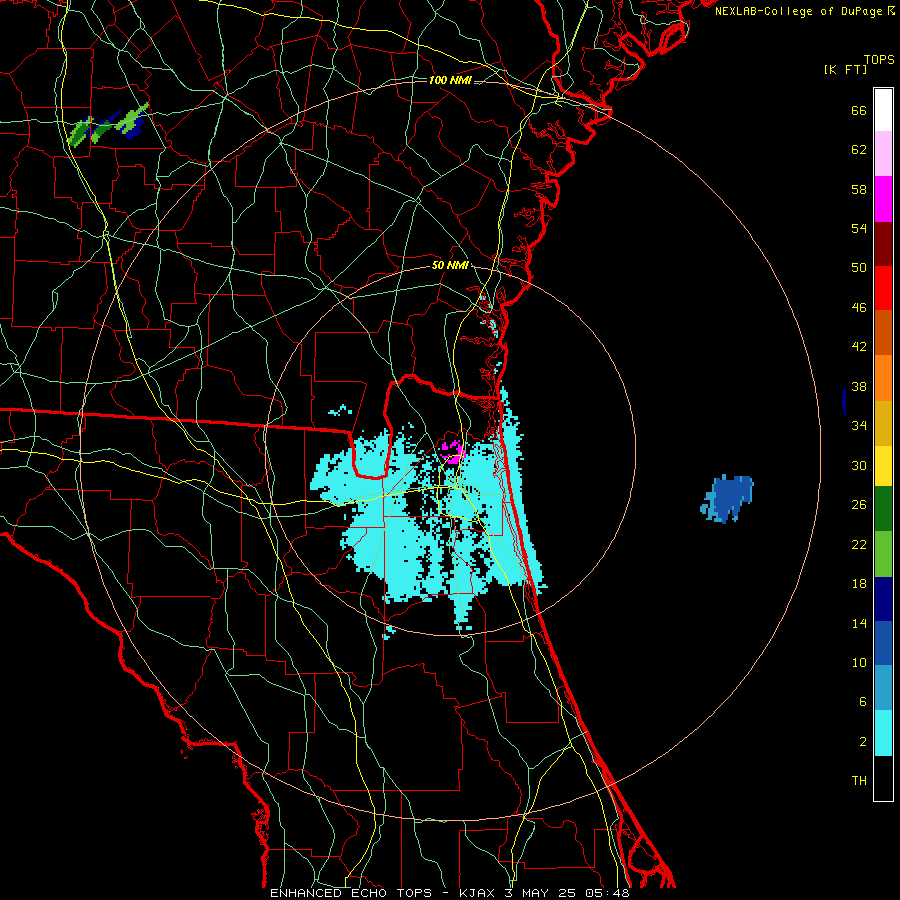Viewport: 900px width, 900px height.
Task: Click the 05:48 timestamp in the caption
Action: point(607,893)
